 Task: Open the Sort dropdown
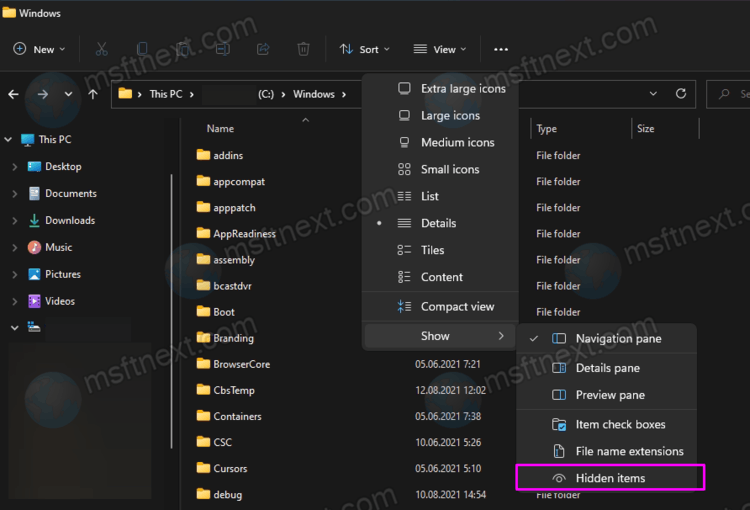click(364, 49)
